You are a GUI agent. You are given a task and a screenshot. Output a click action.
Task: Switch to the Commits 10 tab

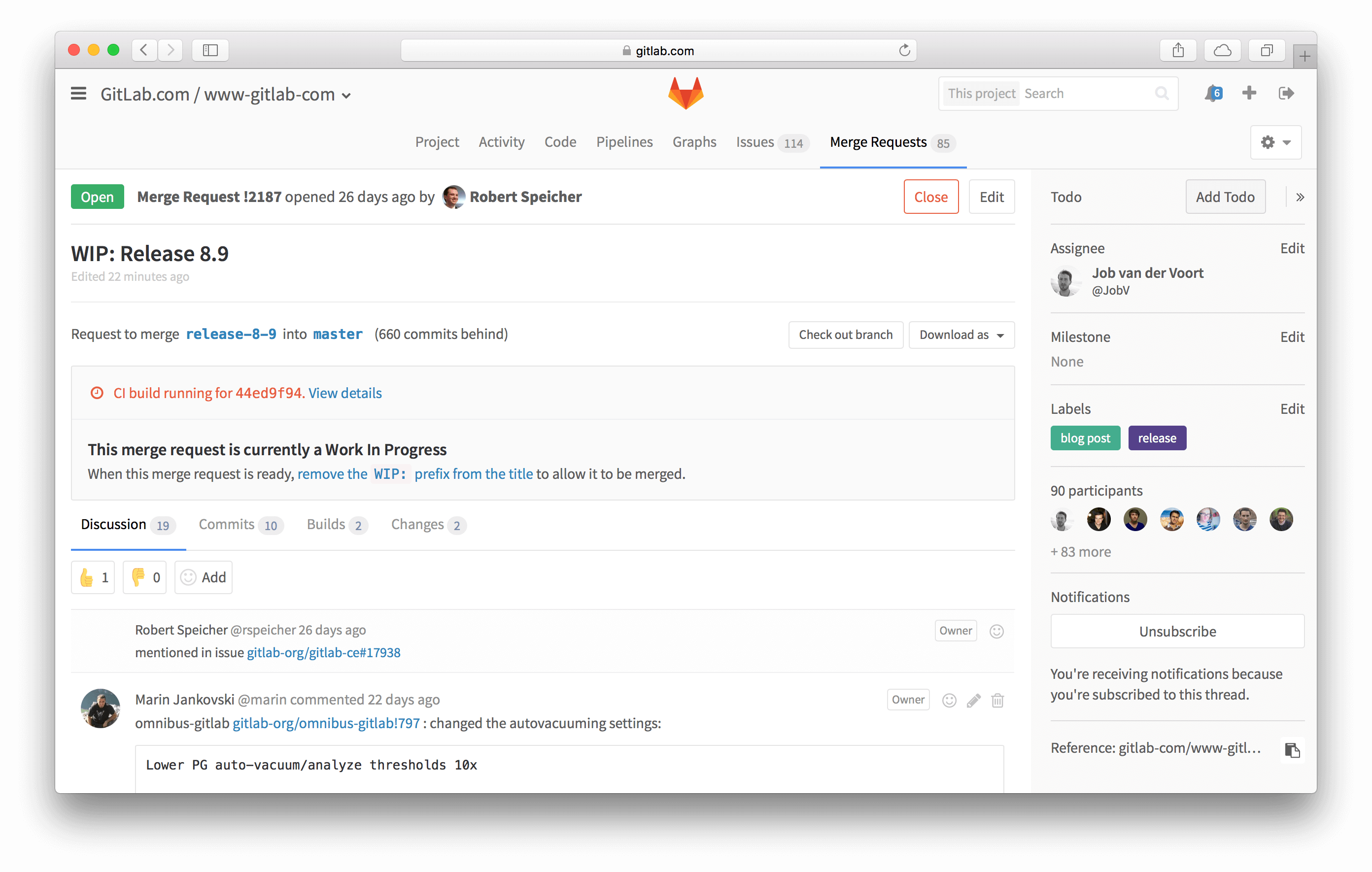click(240, 524)
